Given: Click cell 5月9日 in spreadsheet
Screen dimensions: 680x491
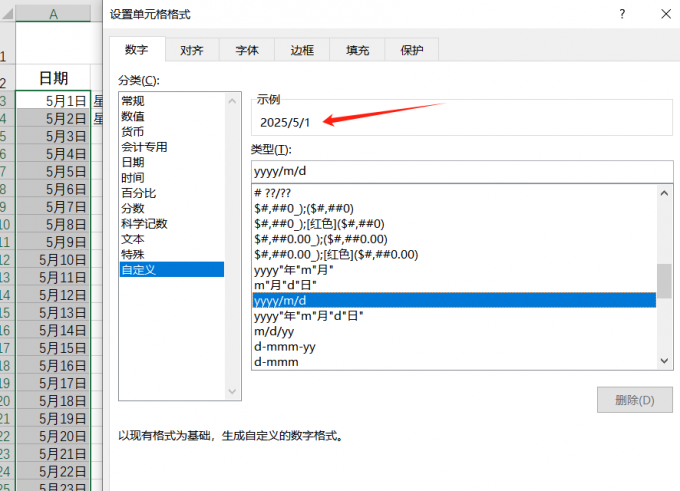Looking at the screenshot, I should coord(53,242).
